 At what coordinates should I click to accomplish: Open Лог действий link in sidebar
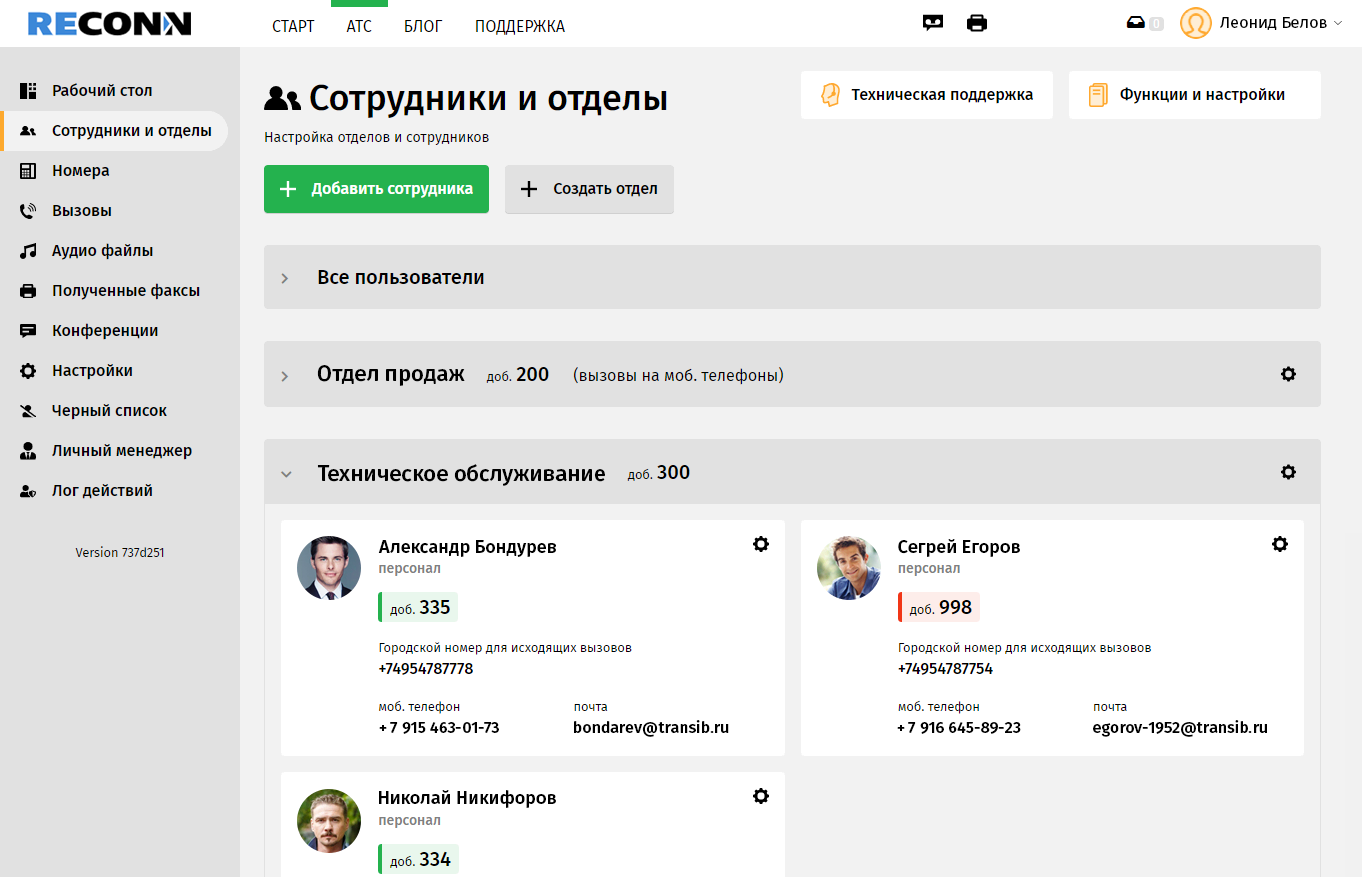[x=102, y=491]
